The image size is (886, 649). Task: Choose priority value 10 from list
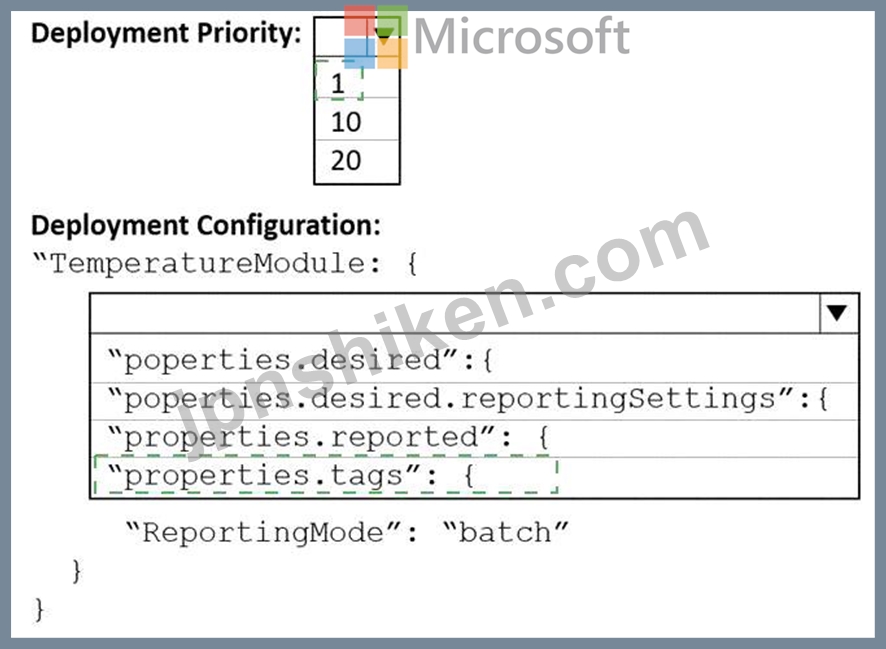pos(357,121)
